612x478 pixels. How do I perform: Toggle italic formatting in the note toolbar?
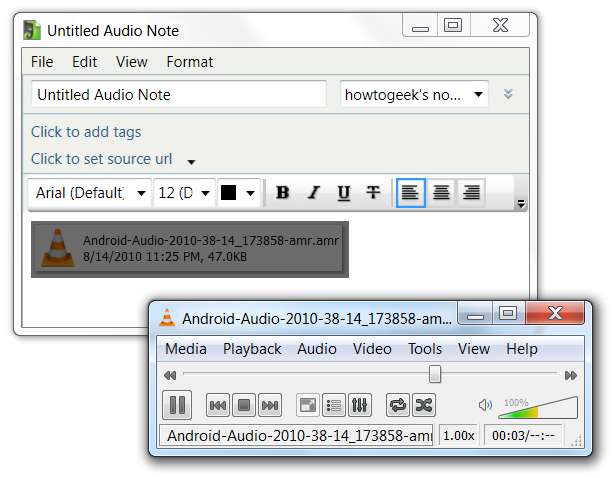(313, 192)
